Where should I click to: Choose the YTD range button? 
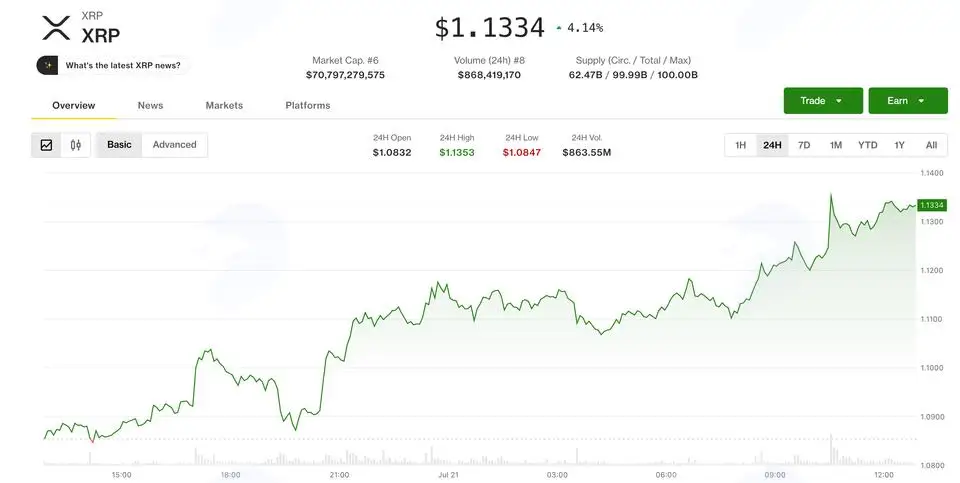click(868, 145)
